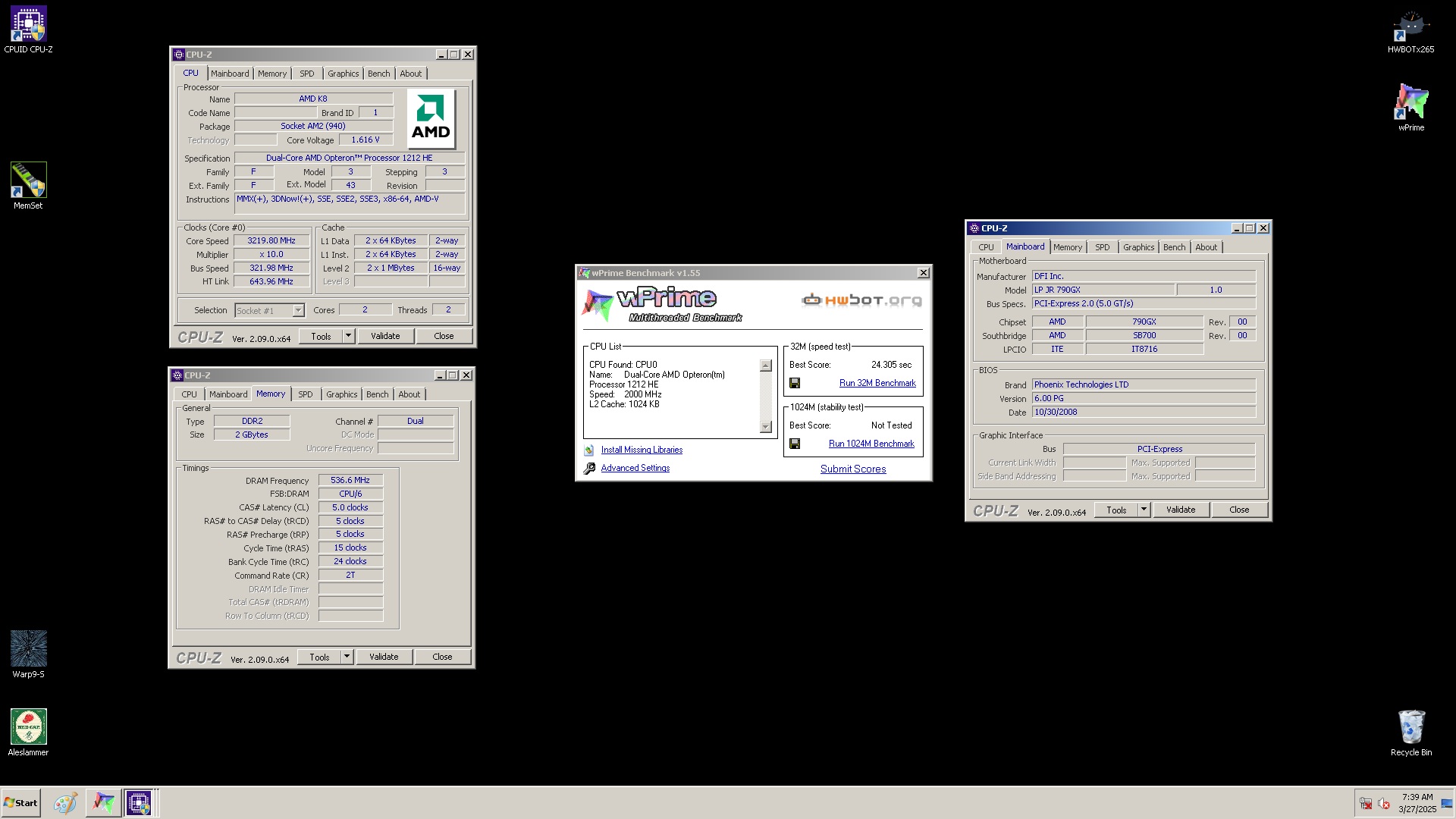Click the Core Speed field showing 3219.80 MHz

(271, 240)
